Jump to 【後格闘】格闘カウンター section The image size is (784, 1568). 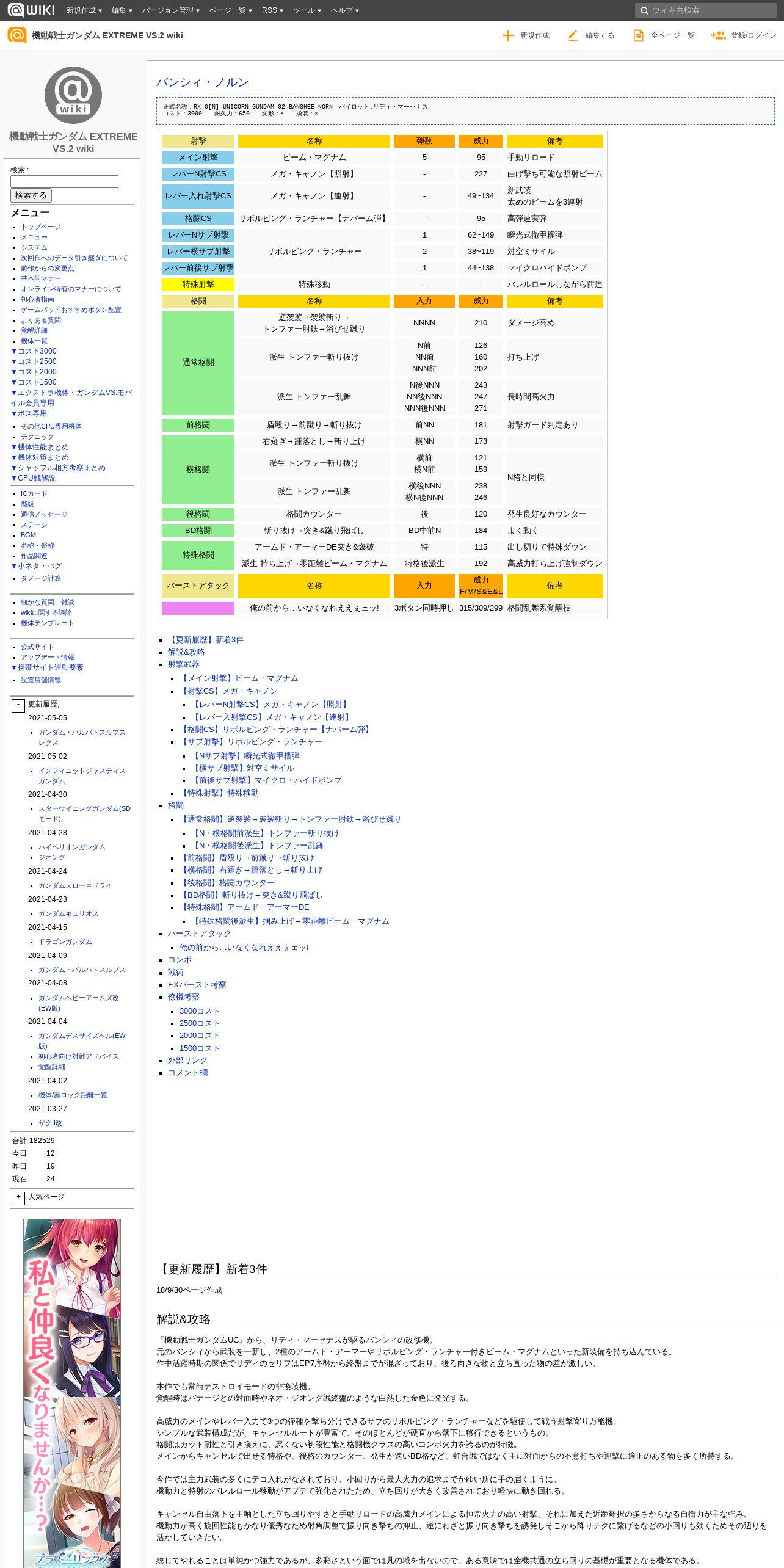tap(227, 883)
